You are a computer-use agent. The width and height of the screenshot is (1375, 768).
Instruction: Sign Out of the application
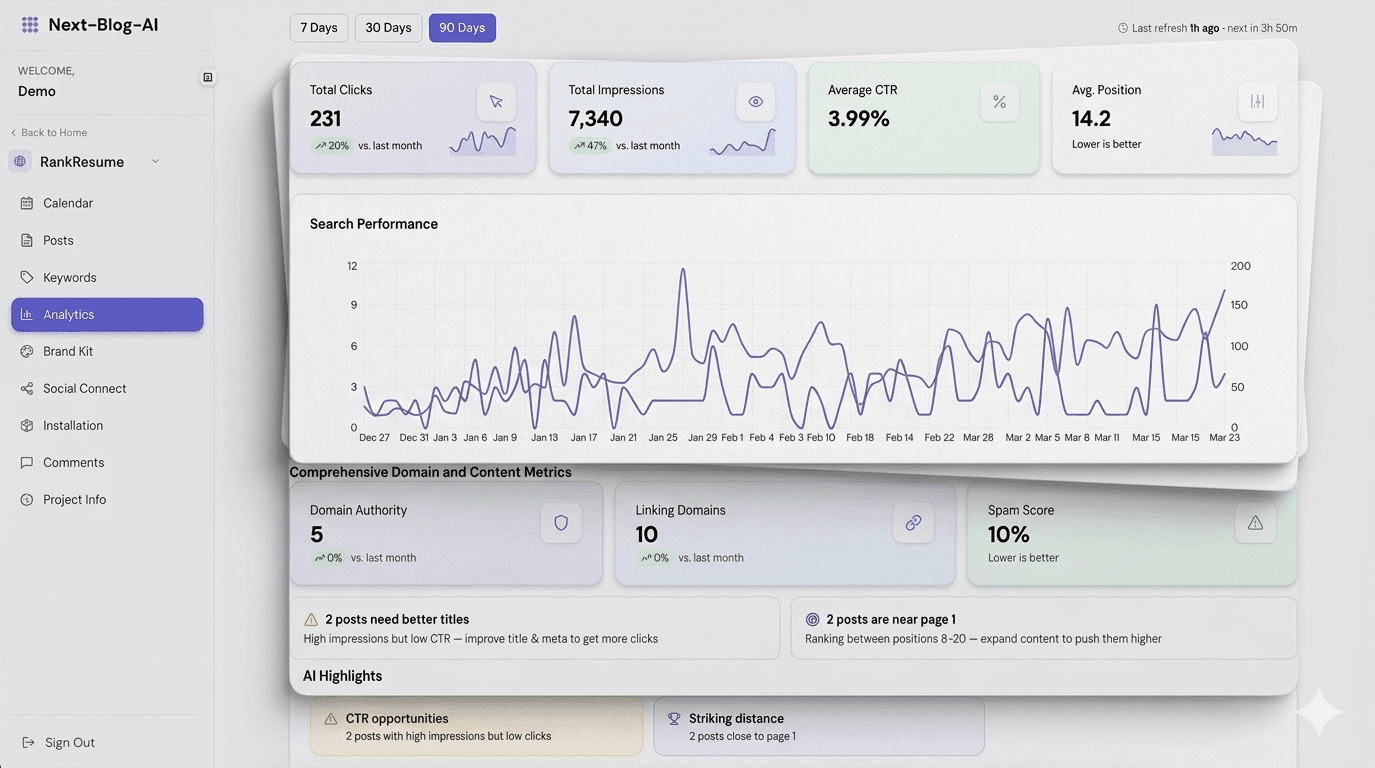60,742
